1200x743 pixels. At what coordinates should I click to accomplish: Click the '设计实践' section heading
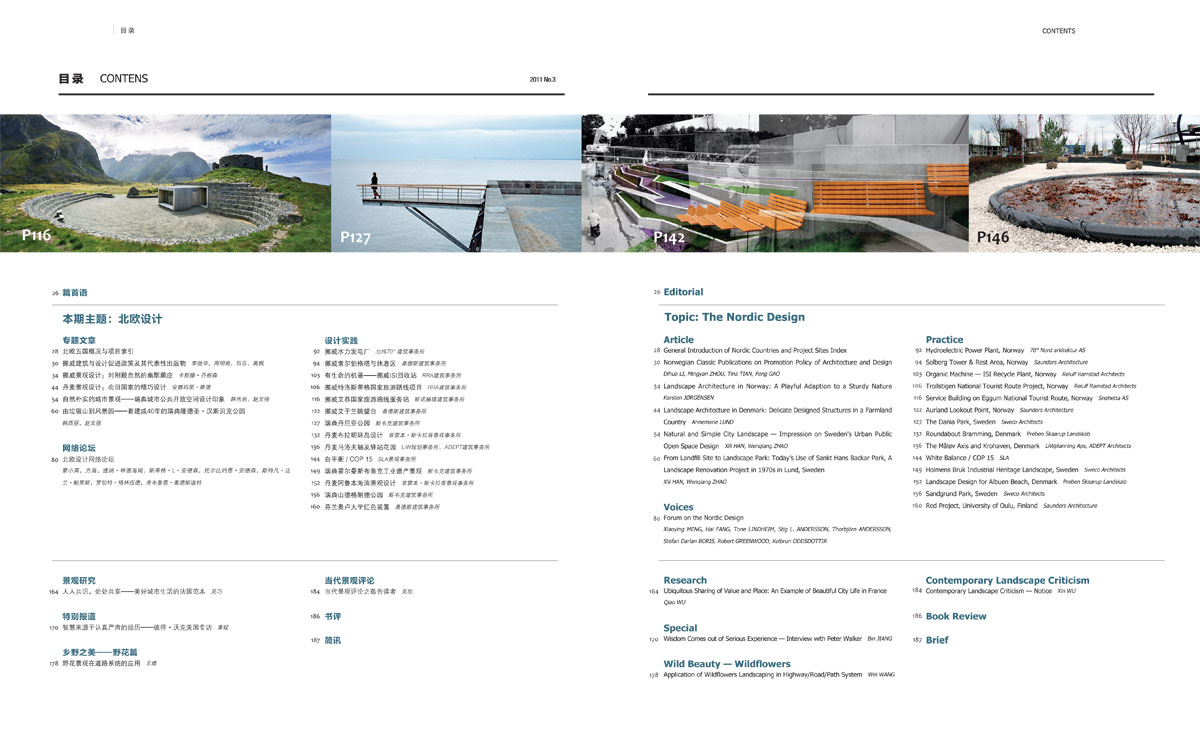click(x=341, y=341)
